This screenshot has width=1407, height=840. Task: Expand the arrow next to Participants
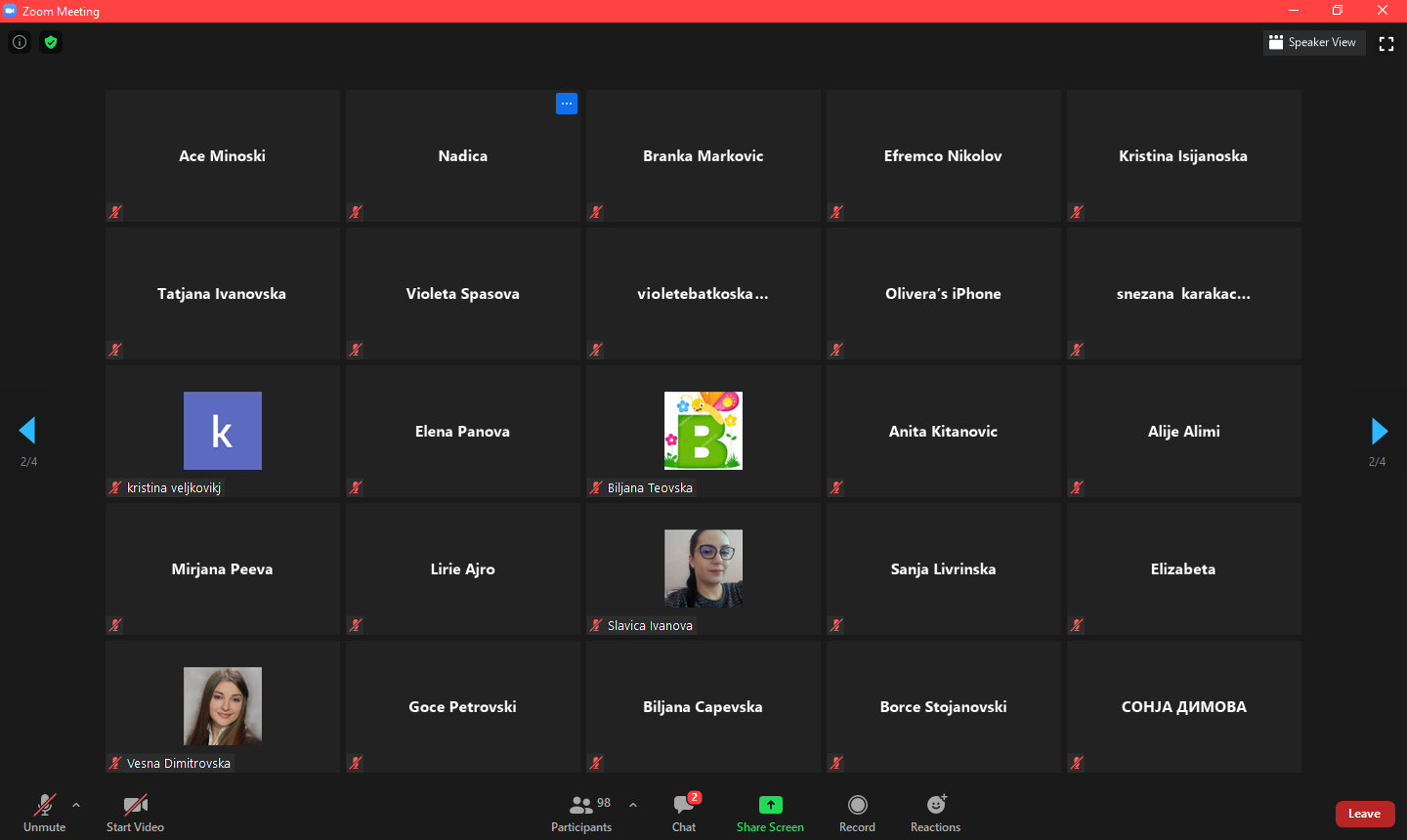pos(633,805)
